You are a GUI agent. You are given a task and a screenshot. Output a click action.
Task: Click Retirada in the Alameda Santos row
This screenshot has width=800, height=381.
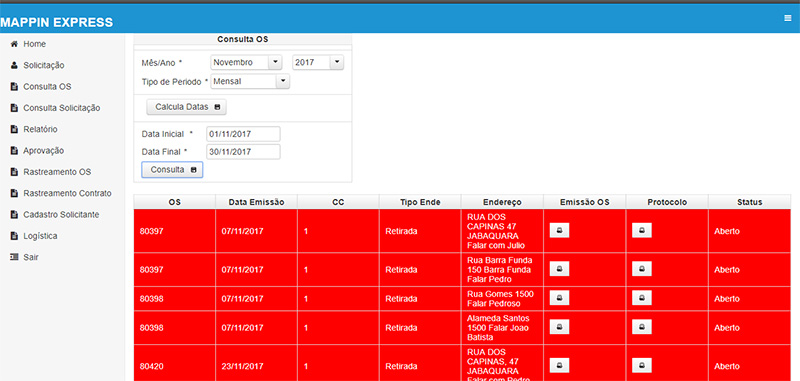(x=401, y=327)
